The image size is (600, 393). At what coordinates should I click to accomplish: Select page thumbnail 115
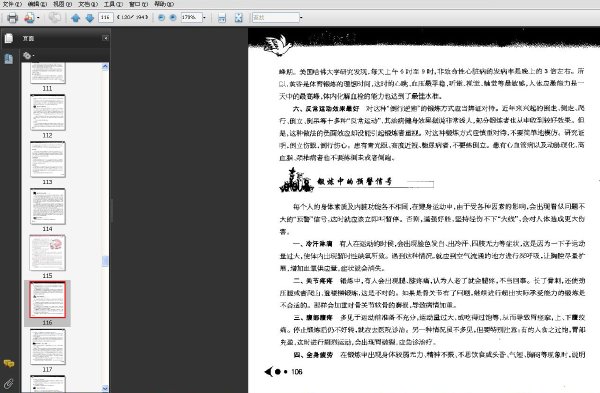[47, 253]
